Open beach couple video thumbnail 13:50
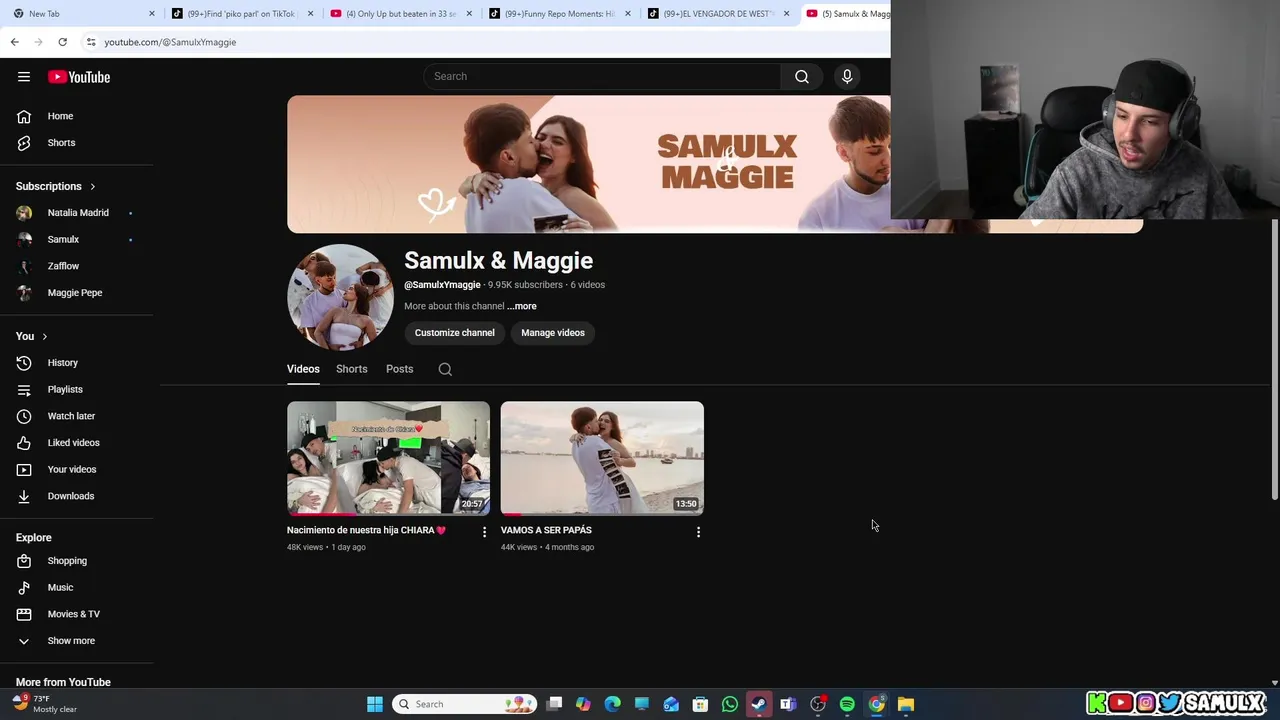The width and height of the screenshot is (1280, 720). [x=602, y=458]
